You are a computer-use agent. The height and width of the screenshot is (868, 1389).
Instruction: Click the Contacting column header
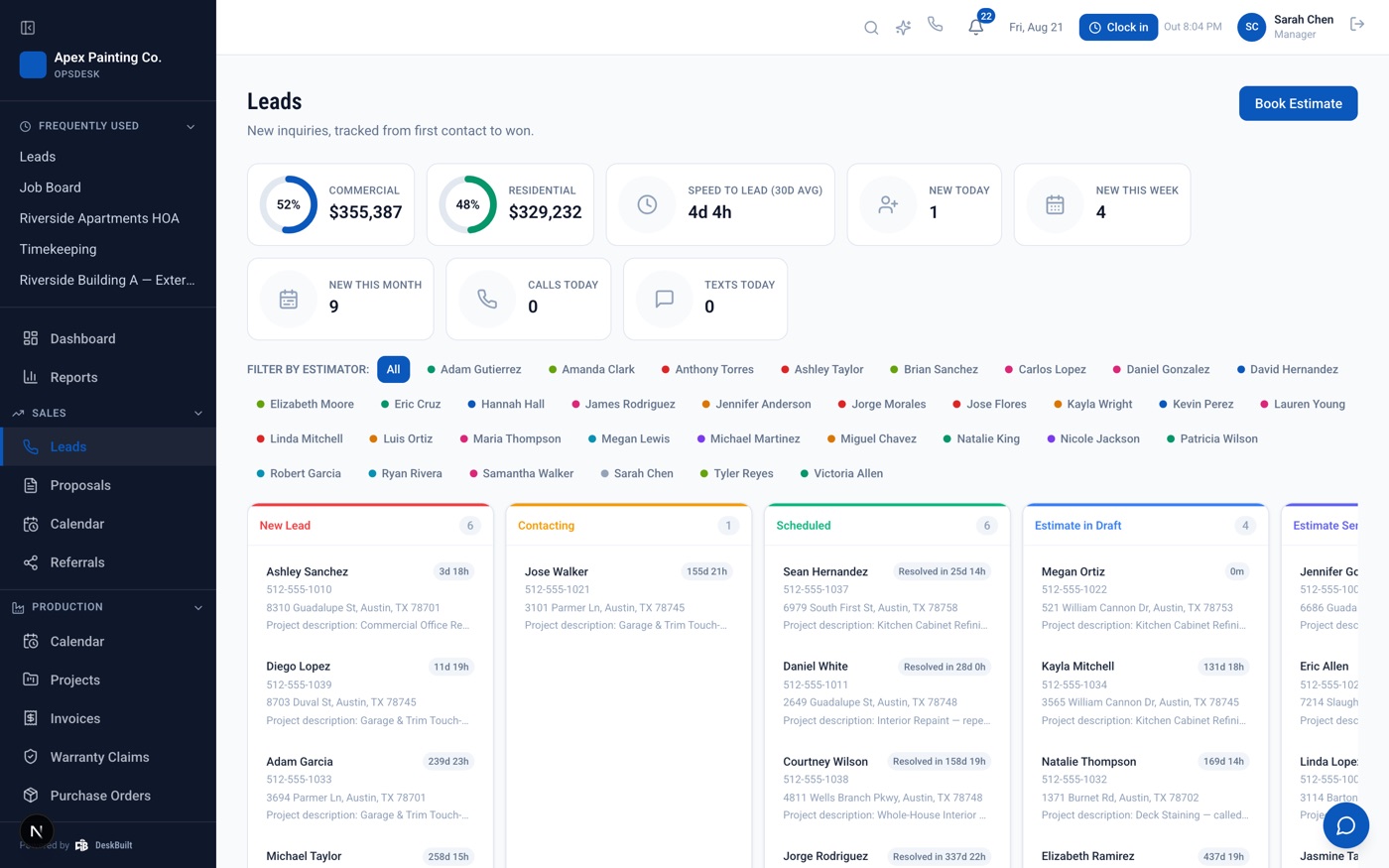tap(628, 526)
